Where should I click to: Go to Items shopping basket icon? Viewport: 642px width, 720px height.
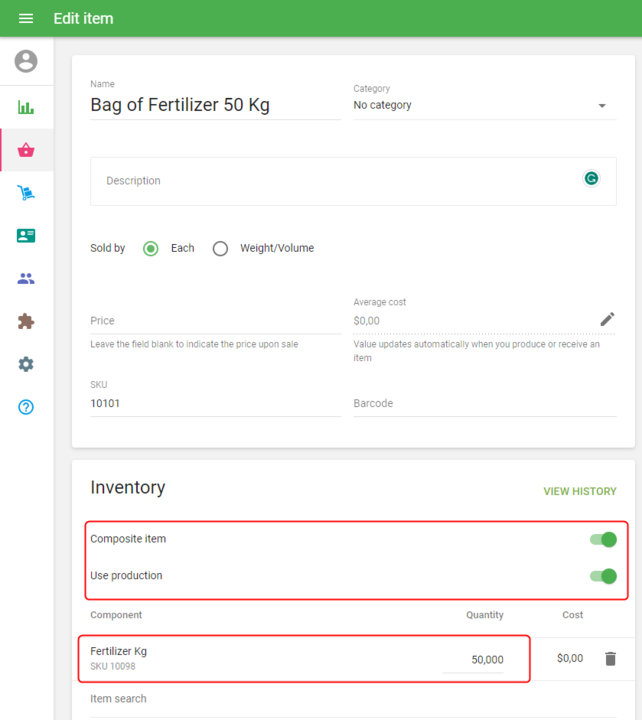(x=26, y=150)
